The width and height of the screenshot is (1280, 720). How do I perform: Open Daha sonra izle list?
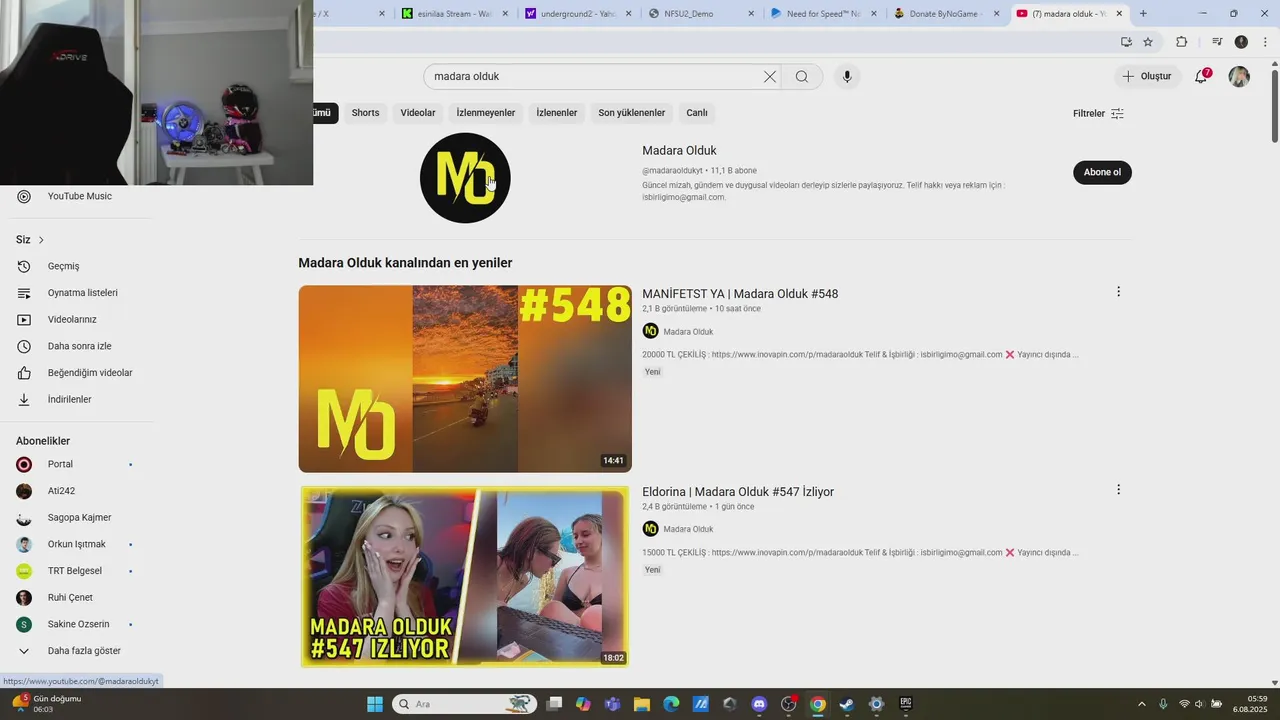tap(80, 346)
